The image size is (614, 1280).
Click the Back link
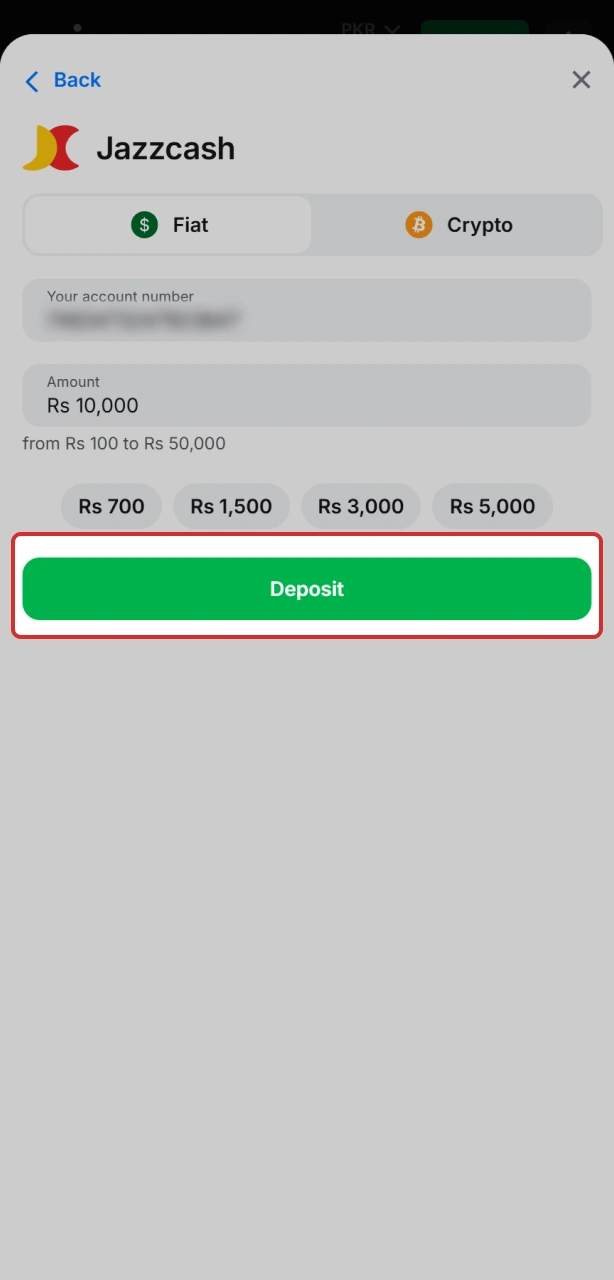[x=75, y=79]
